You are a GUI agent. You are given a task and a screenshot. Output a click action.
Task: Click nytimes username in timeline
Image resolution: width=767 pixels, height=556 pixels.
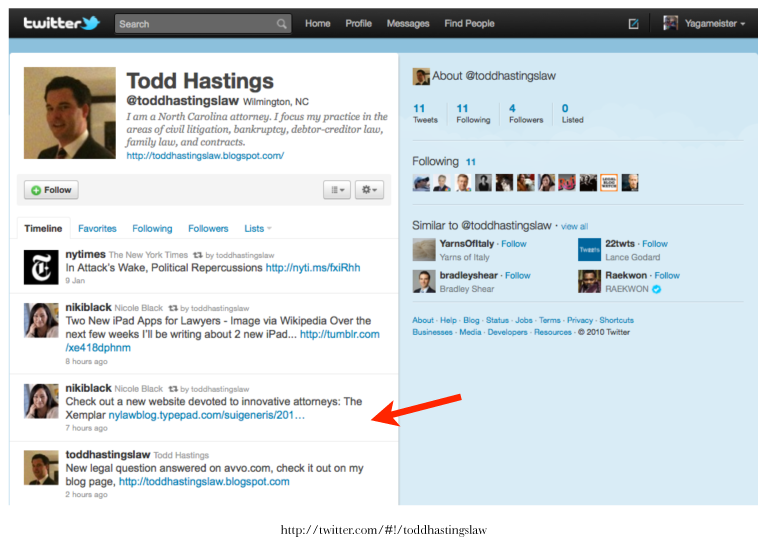(86, 254)
